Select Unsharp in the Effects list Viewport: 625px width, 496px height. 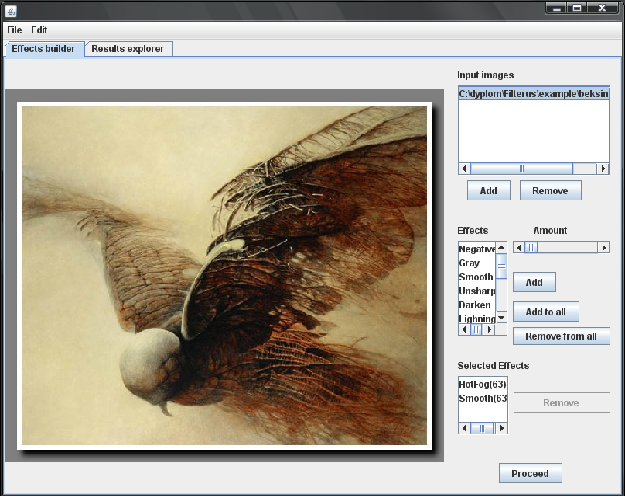click(x=477, y=291)
